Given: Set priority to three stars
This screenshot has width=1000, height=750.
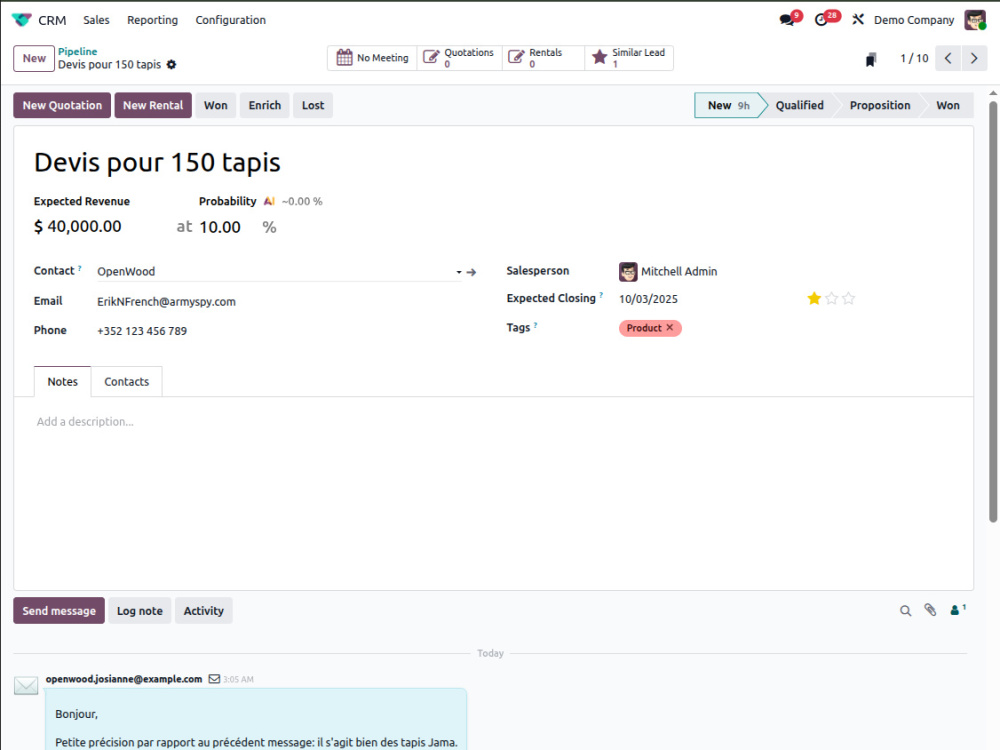Looking at the screenshot, I should click(848, 298).
